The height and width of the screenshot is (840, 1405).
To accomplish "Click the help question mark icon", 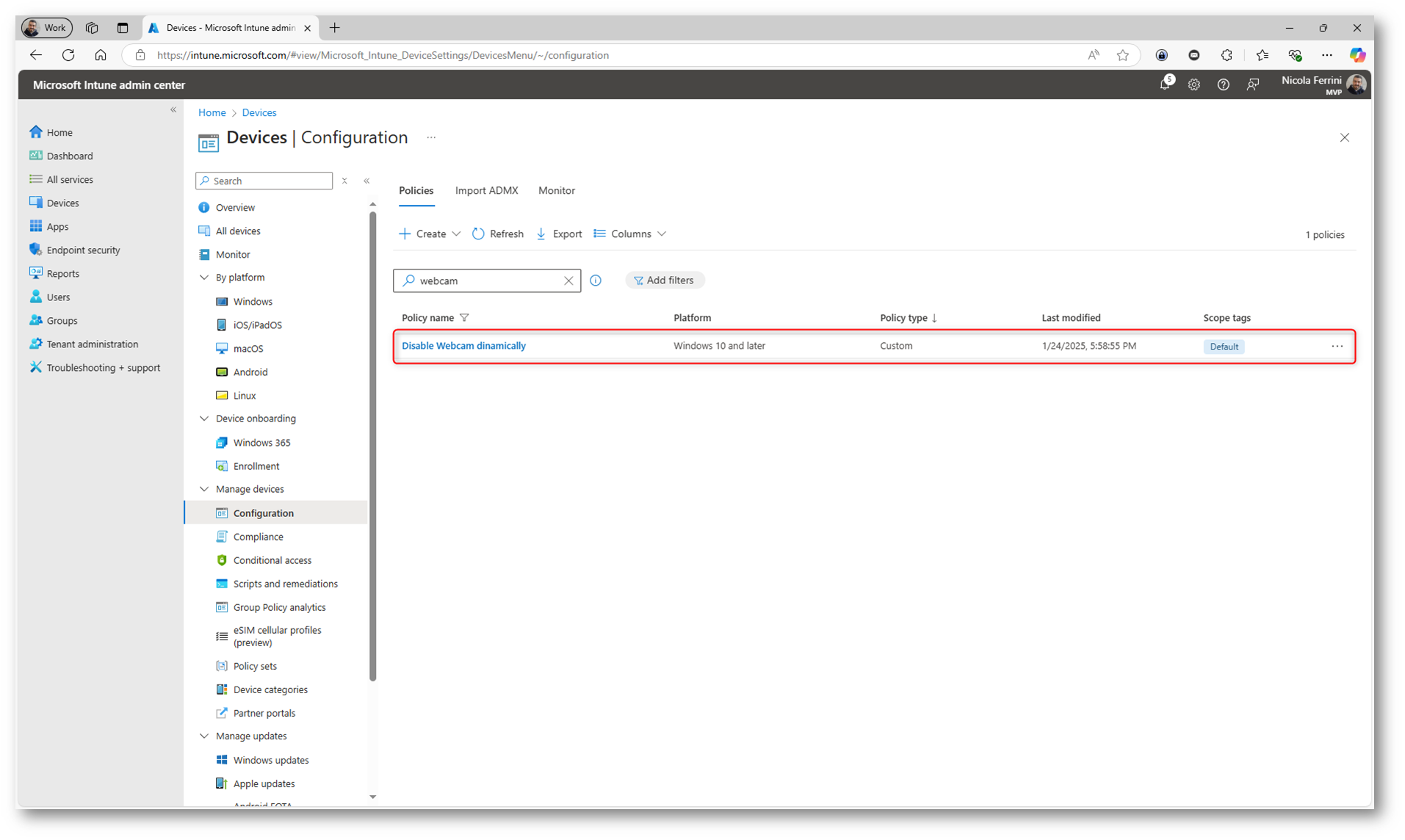I will 1223,85.
